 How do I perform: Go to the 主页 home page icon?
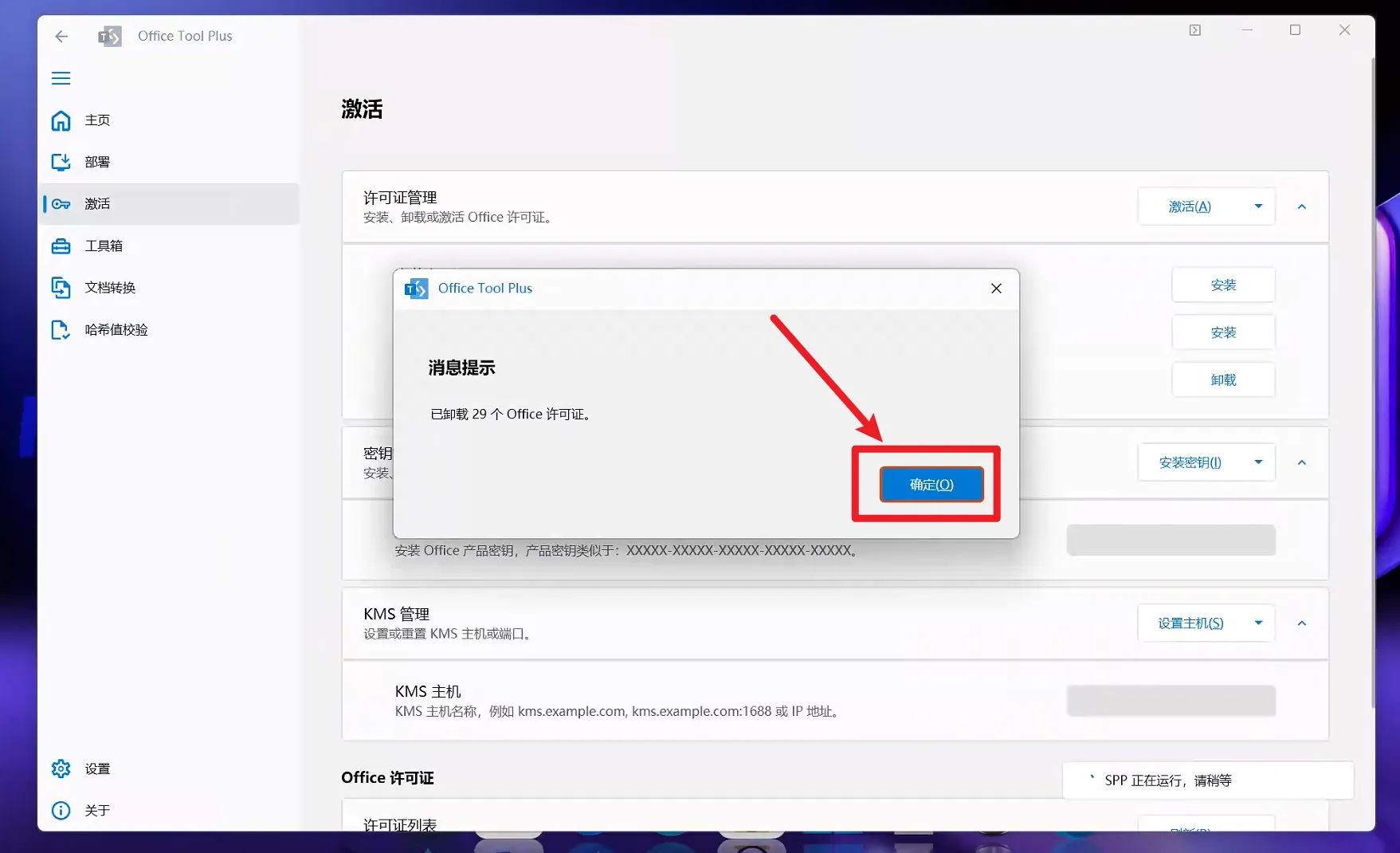pos(61,120)
